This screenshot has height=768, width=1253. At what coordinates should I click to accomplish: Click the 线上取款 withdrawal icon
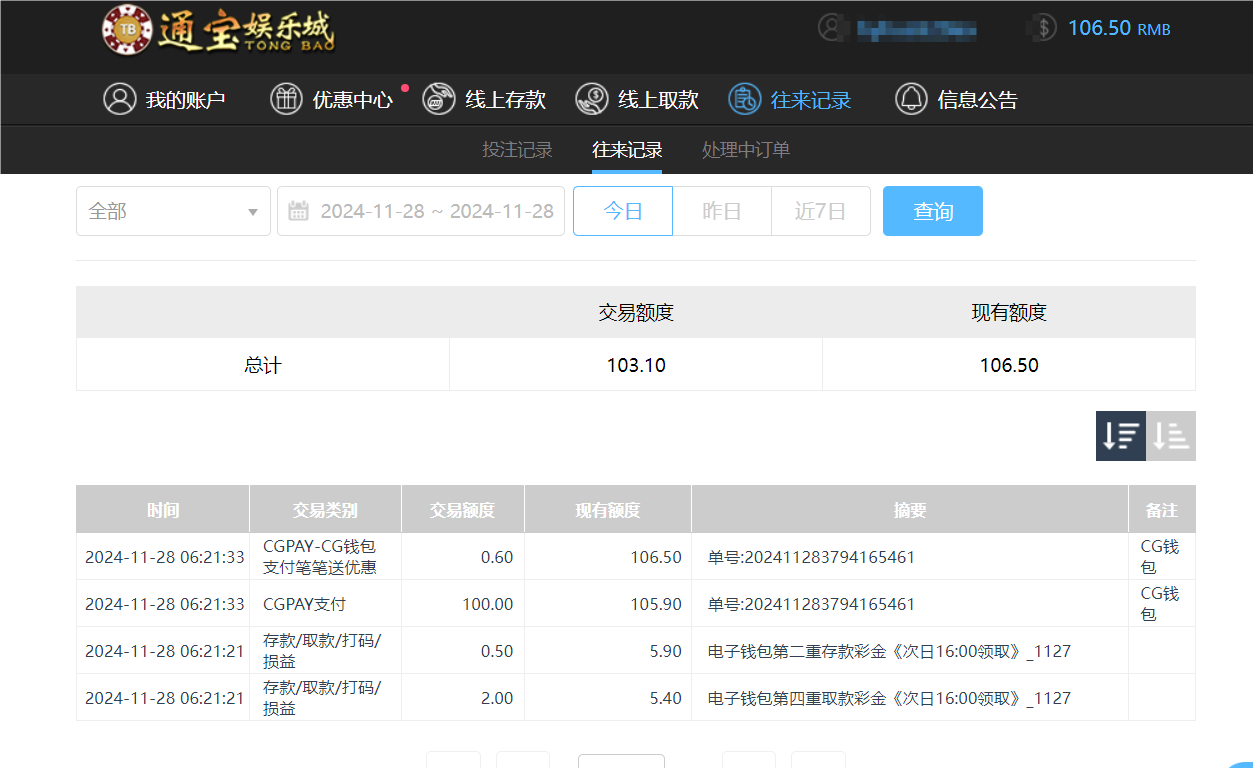(x=592, y=99)
